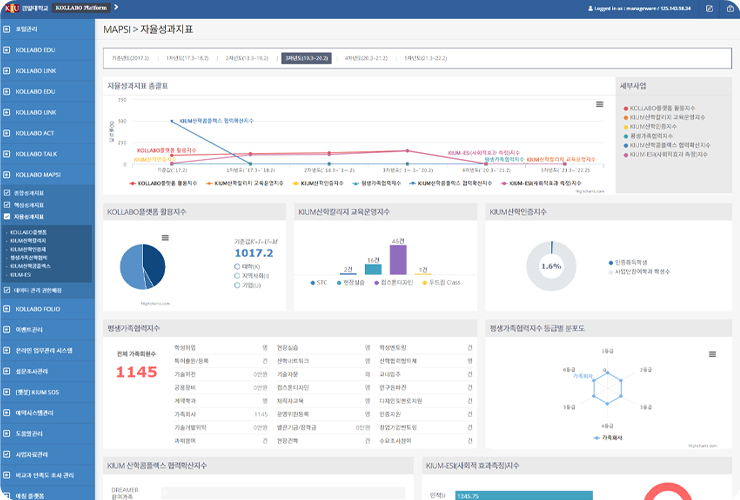Toggle KIUM산학인증지수 series in chart legend
The height and width of the screenshot is (500, 740).
click(318, 183)
